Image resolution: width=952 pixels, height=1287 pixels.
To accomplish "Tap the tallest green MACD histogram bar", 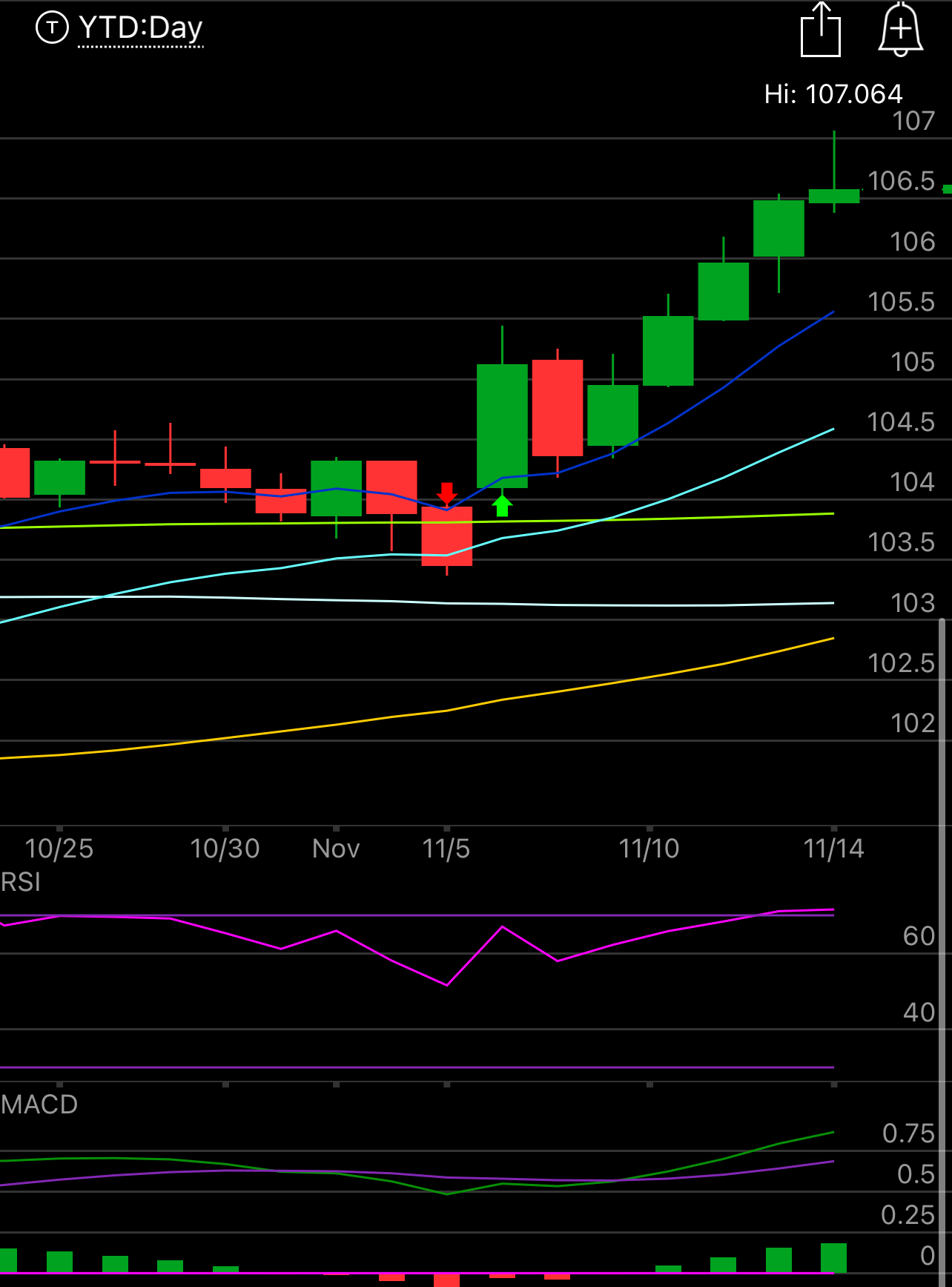I will point(834,1258).
